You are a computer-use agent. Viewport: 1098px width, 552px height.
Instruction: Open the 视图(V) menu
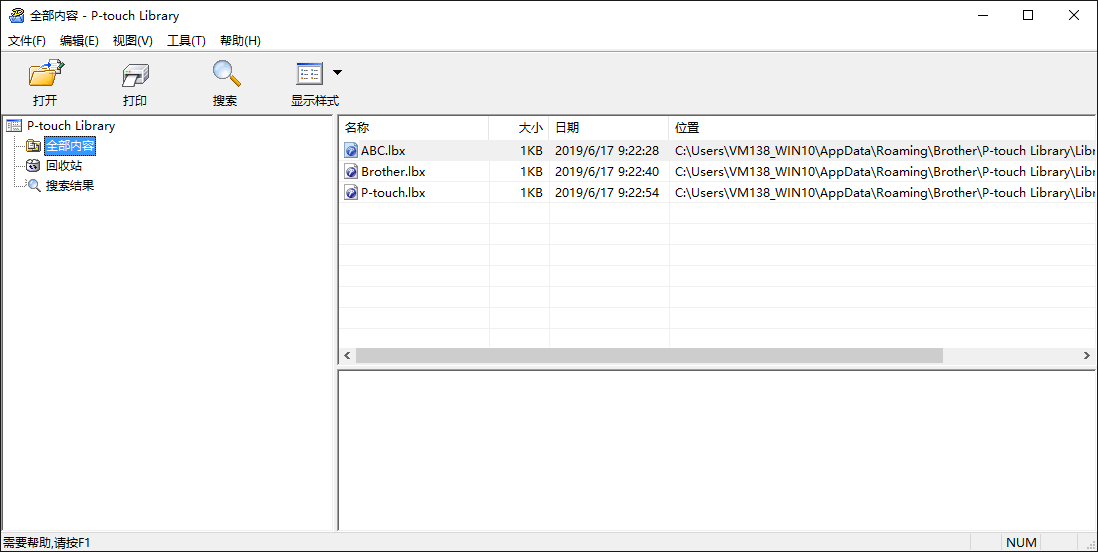pyautogui.click(x=132, y=41)
